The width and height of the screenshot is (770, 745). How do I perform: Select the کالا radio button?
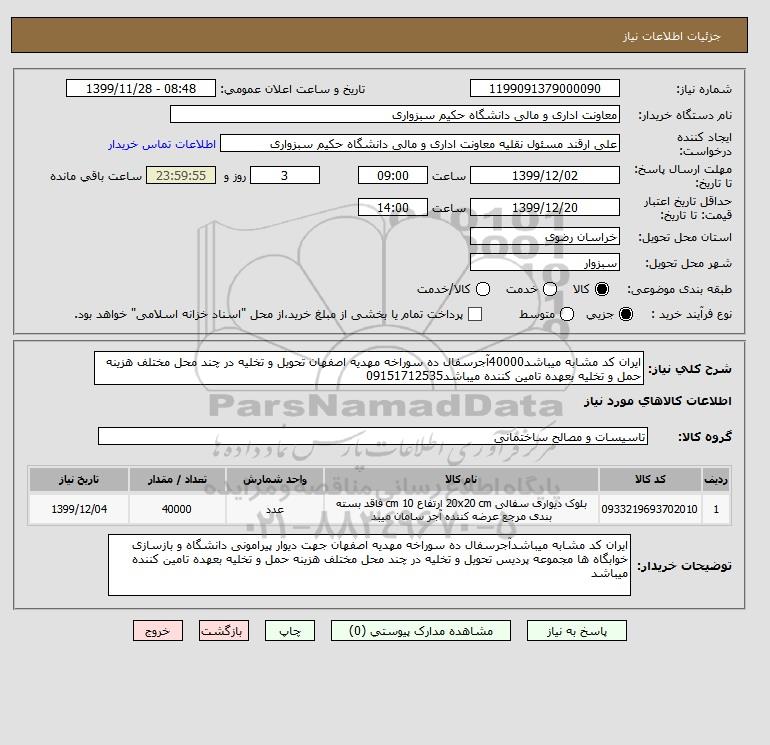click(x=602, y=289)
